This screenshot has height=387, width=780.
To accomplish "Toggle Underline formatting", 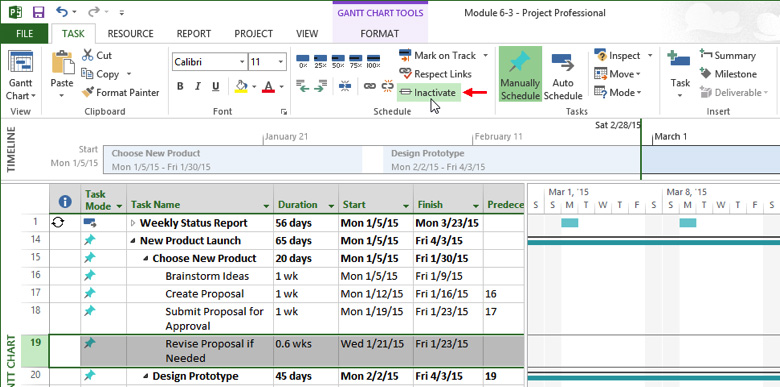I will point(215,87).
